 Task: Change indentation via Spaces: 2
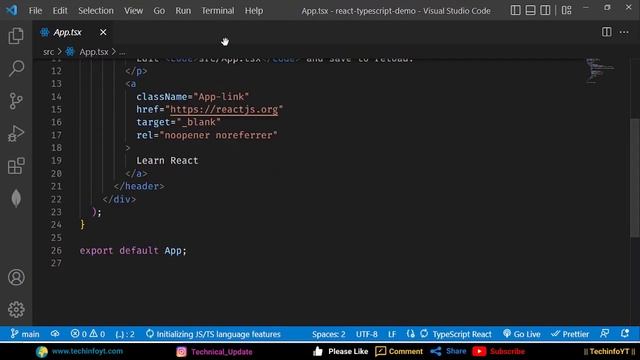click(329, 334)
